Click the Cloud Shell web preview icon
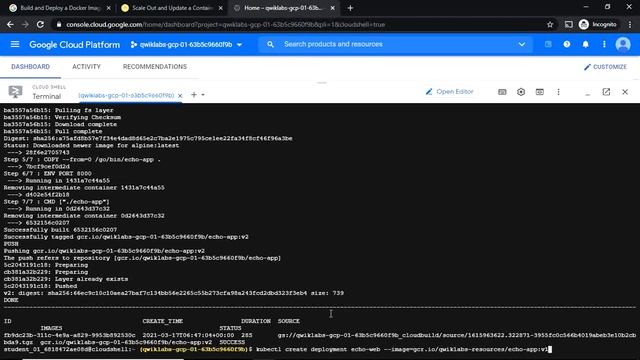Screen dimensions: 640x360 [x=540, y=92]
